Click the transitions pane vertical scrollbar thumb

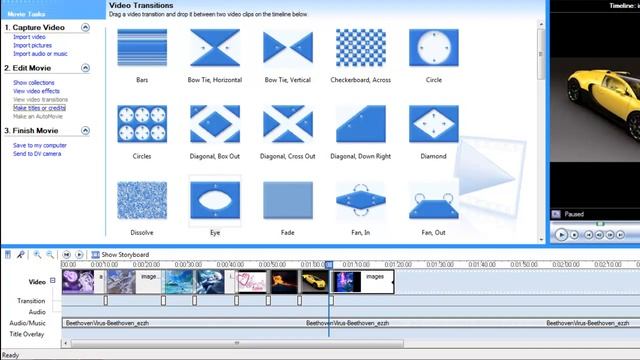[541, 54]
